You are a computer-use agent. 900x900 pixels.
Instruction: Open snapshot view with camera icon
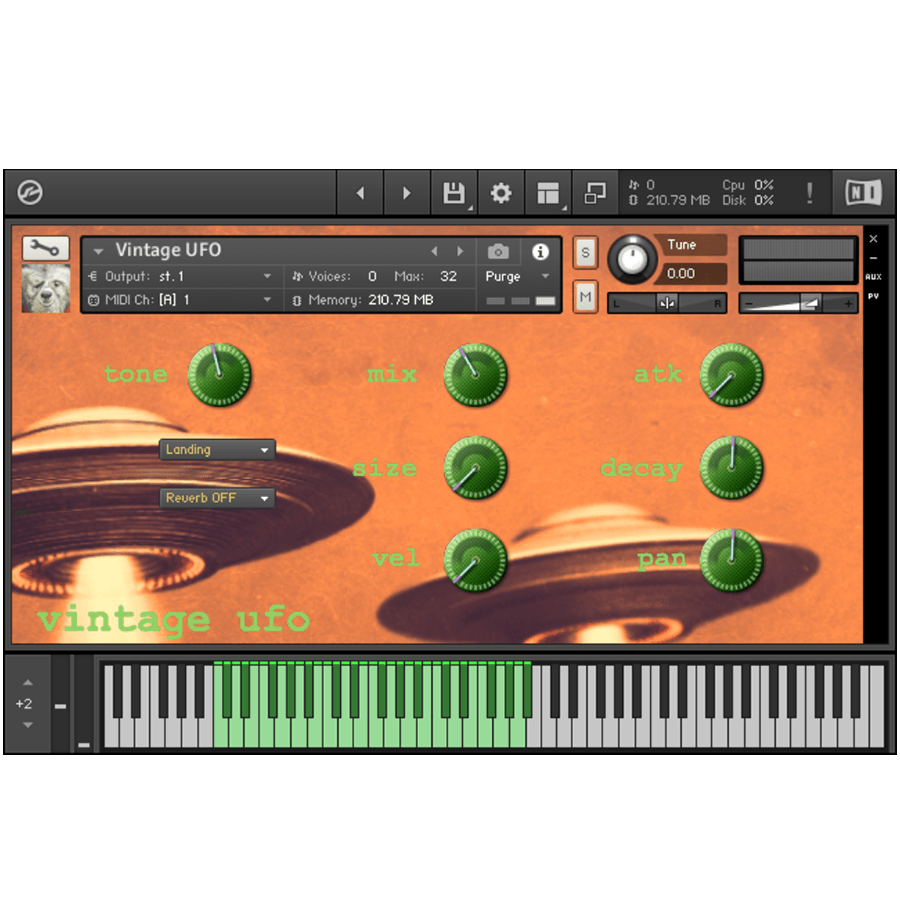coord(498,251)
